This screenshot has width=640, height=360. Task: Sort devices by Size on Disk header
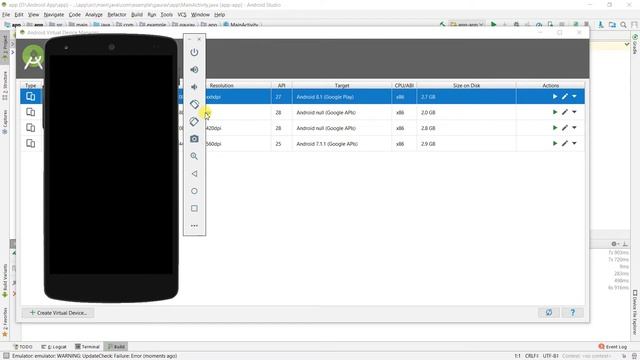coord(467,85)
